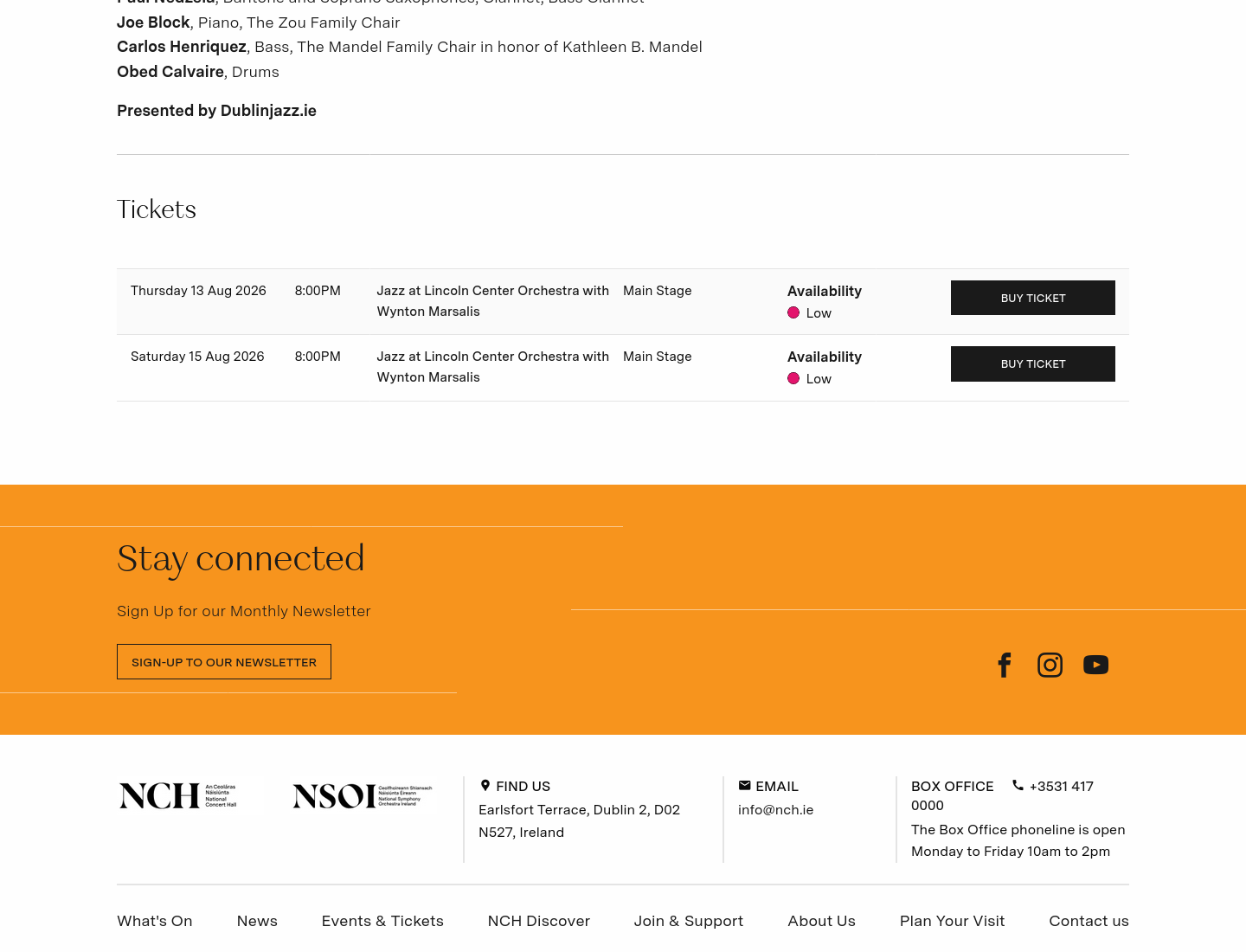This screenshot has width=1246, height=952.
Task: Click the Saturday 15 Aug low availability dot
Action: 793,378
